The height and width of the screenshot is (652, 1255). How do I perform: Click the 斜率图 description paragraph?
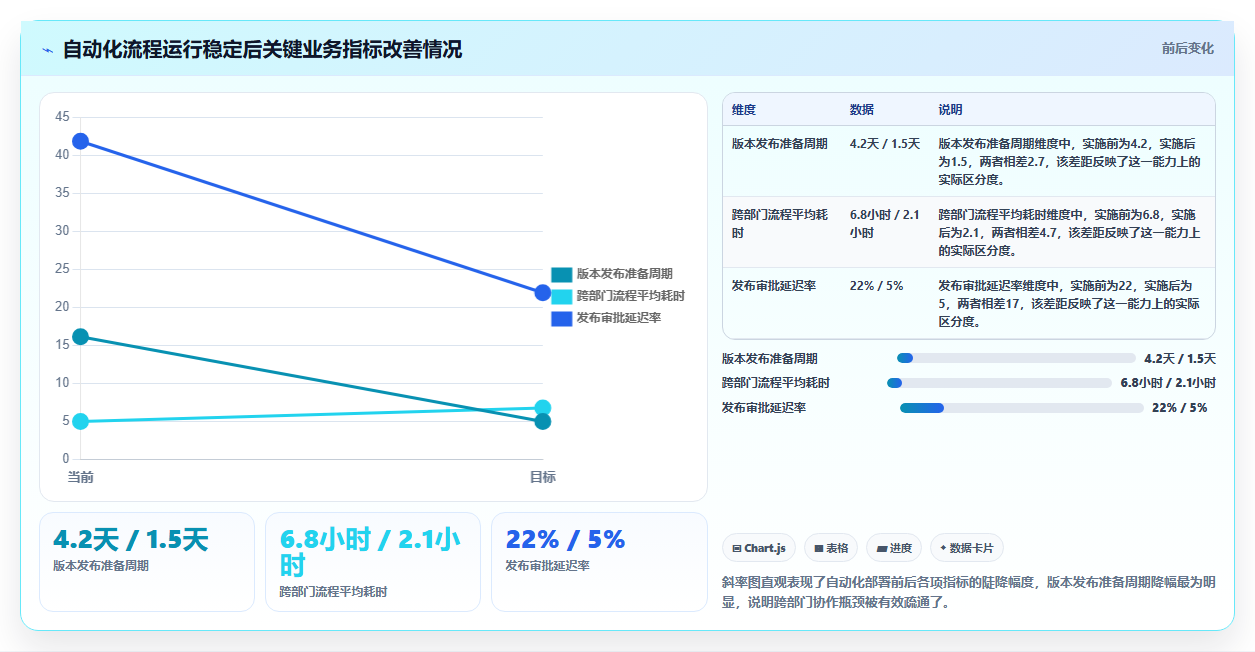pos(968,592)
